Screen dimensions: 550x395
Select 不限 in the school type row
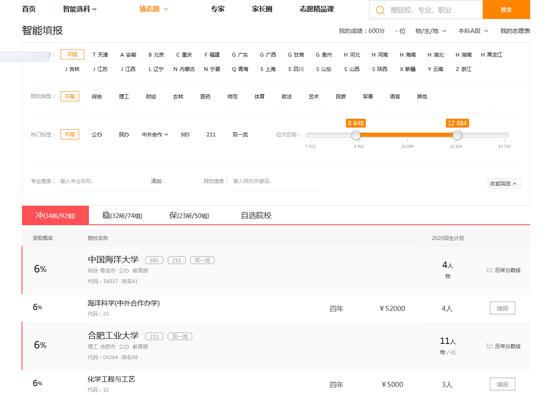click(70, 96)
